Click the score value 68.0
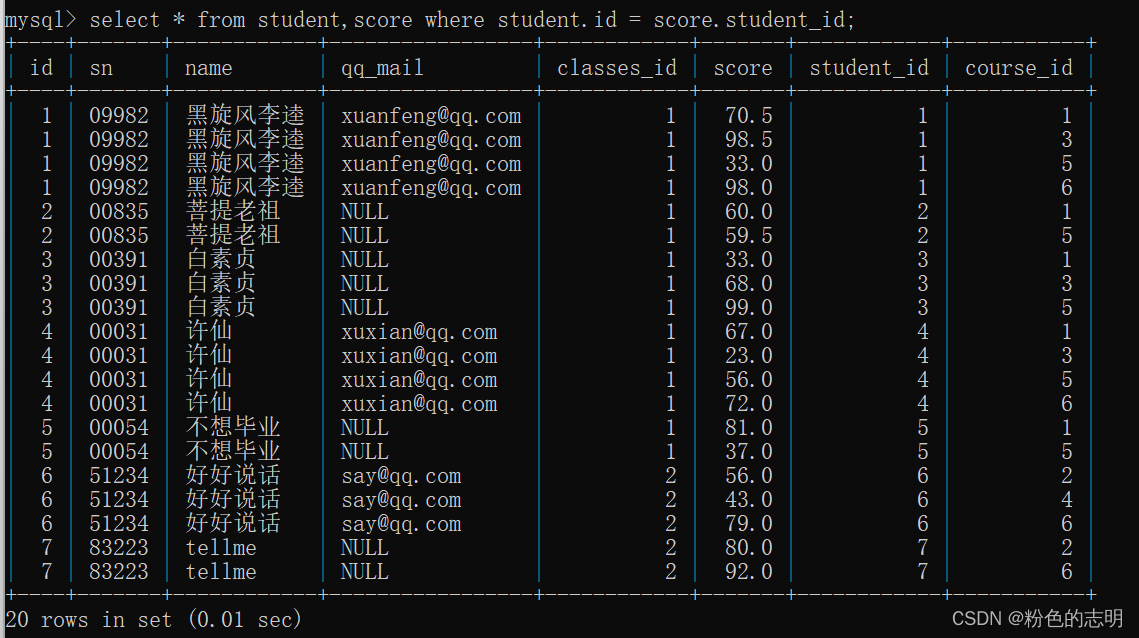1139x638 pixels. point(748,283)
